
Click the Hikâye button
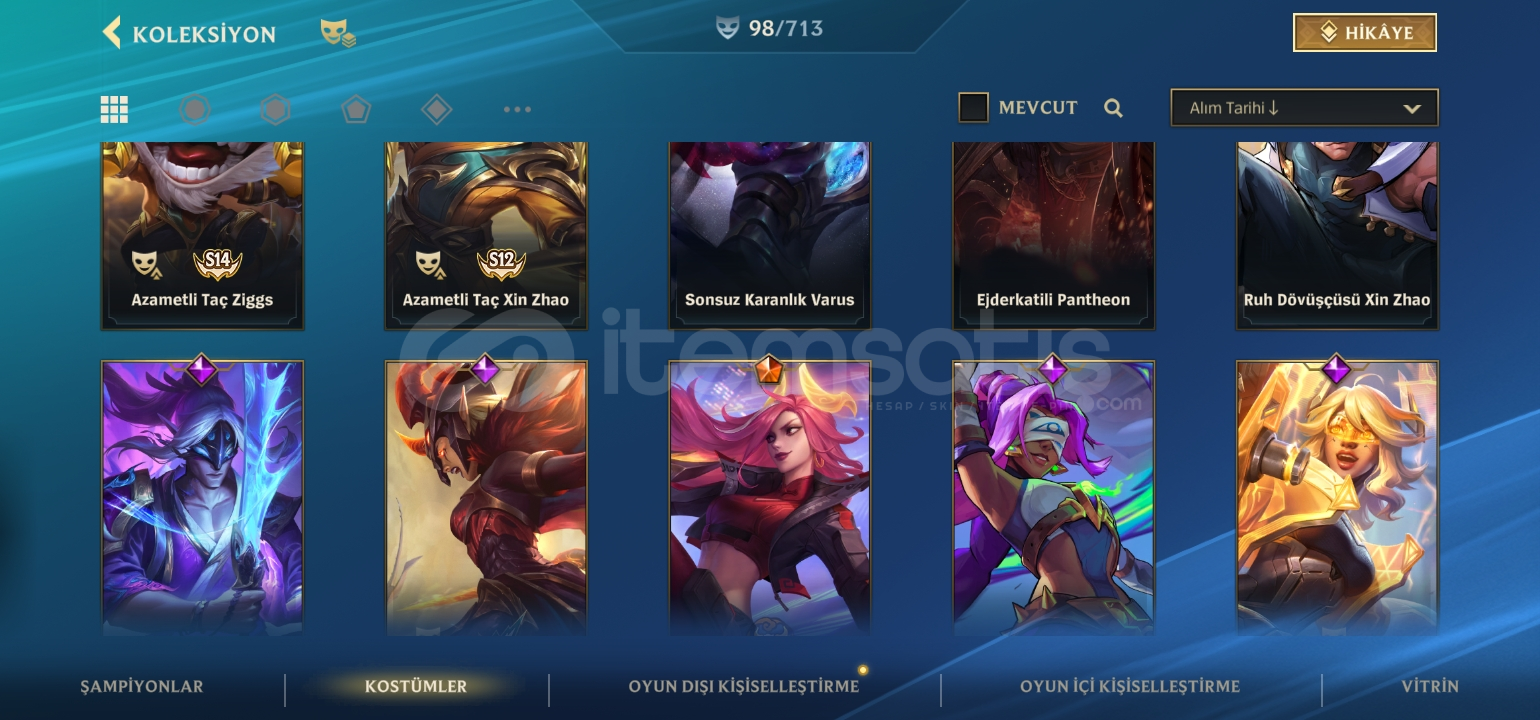pyautogui.click(x=1365, y=32)
